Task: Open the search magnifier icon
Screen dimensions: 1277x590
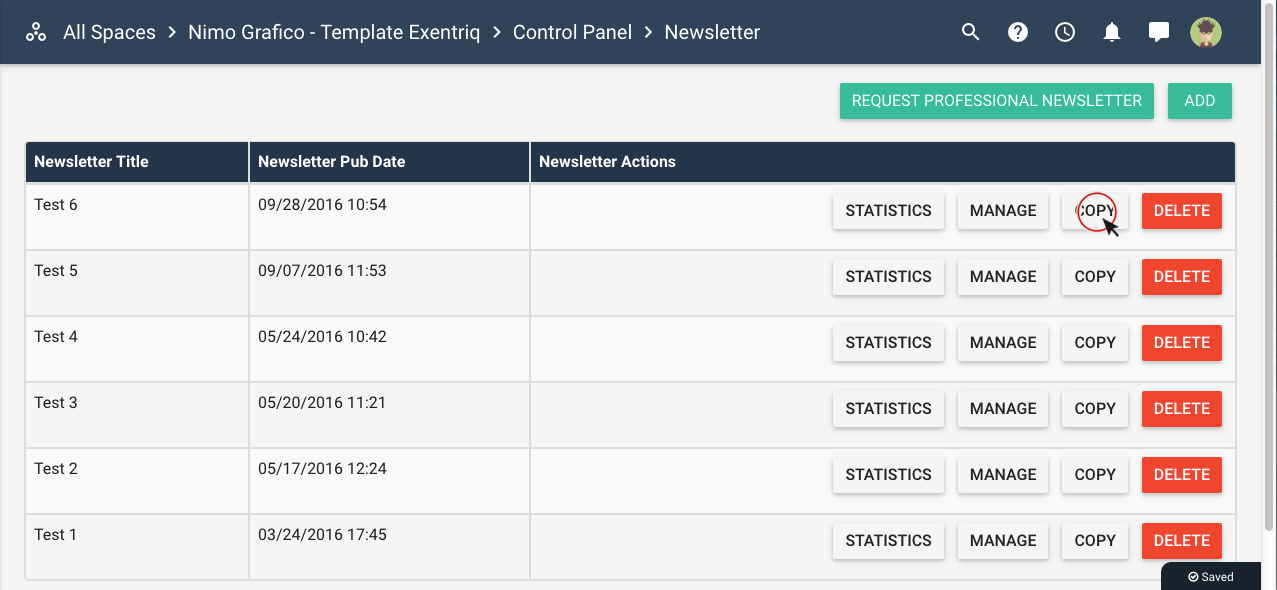Action: coord(970,32)
